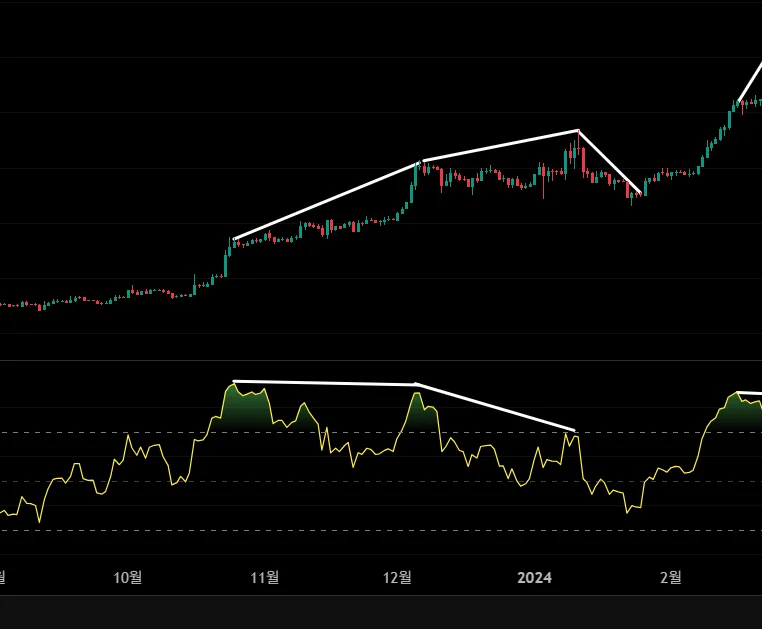Image resolution: width=762 pixels, height=629 pixels.
Task: Click the 11월 label on the time axis
Action: pyautogui.click(x=264, y=577)
